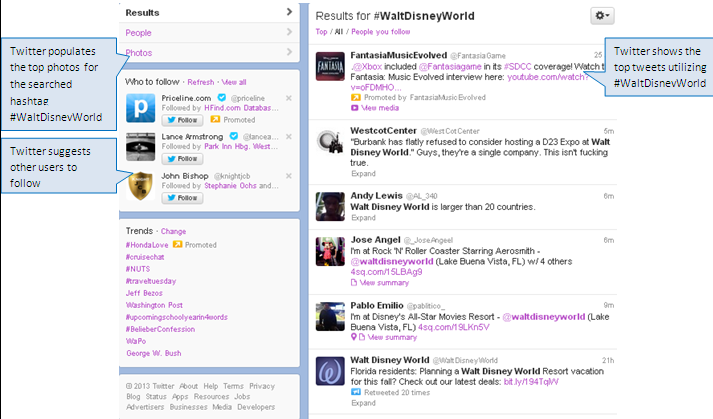This screenshot has width=713, height=419.
Task: Click promoted icon on Fantasia tweet
Action: pyautogui.click(x=356, y=97)
